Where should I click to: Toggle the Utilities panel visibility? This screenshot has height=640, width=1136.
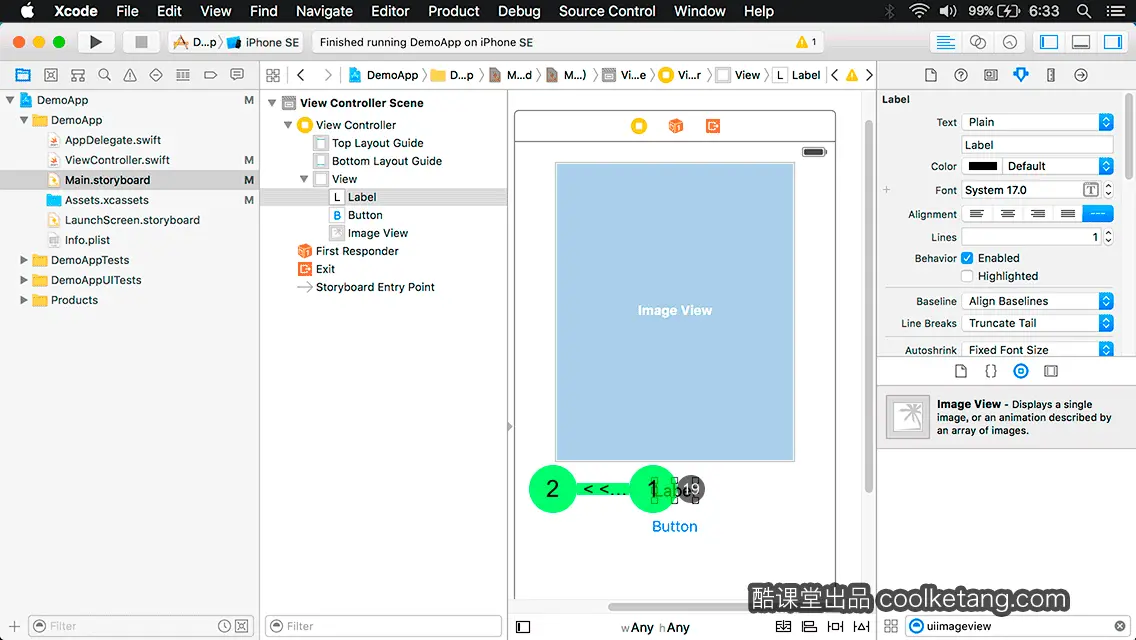(1113, 42)
